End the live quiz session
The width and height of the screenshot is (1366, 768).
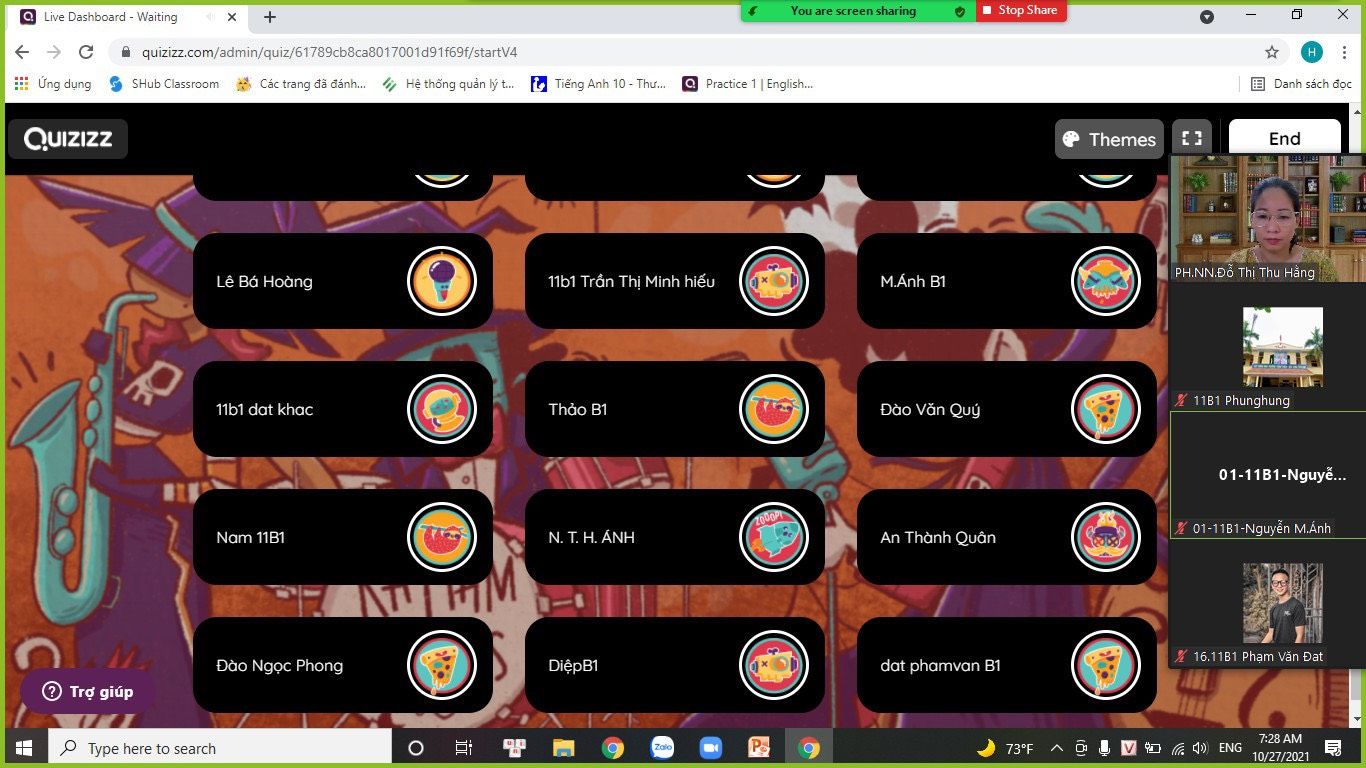point(1284,139)
